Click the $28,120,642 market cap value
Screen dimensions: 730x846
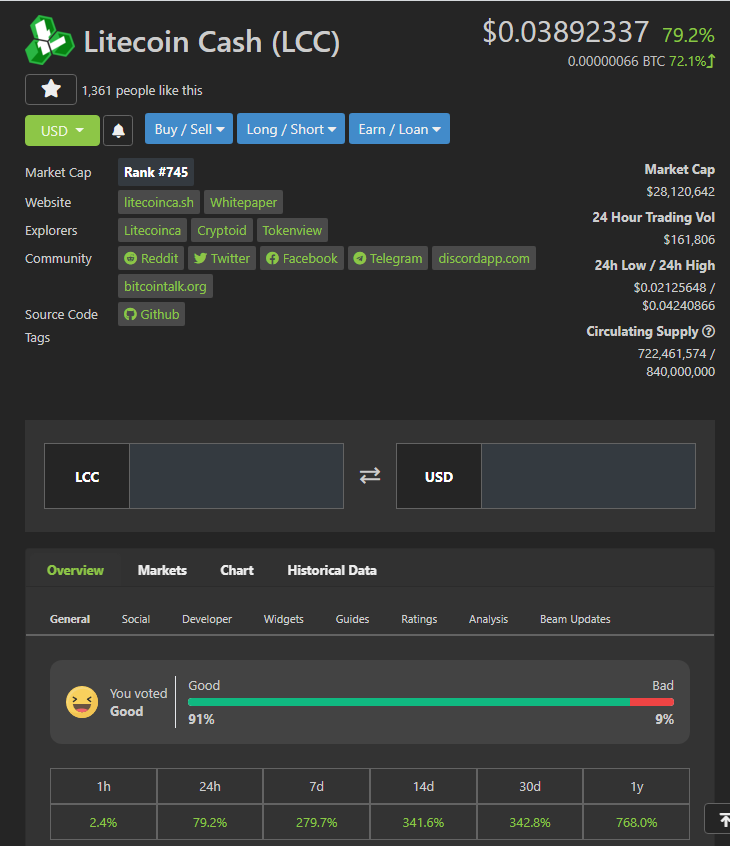pyautogui.click(x=680, y=192)
